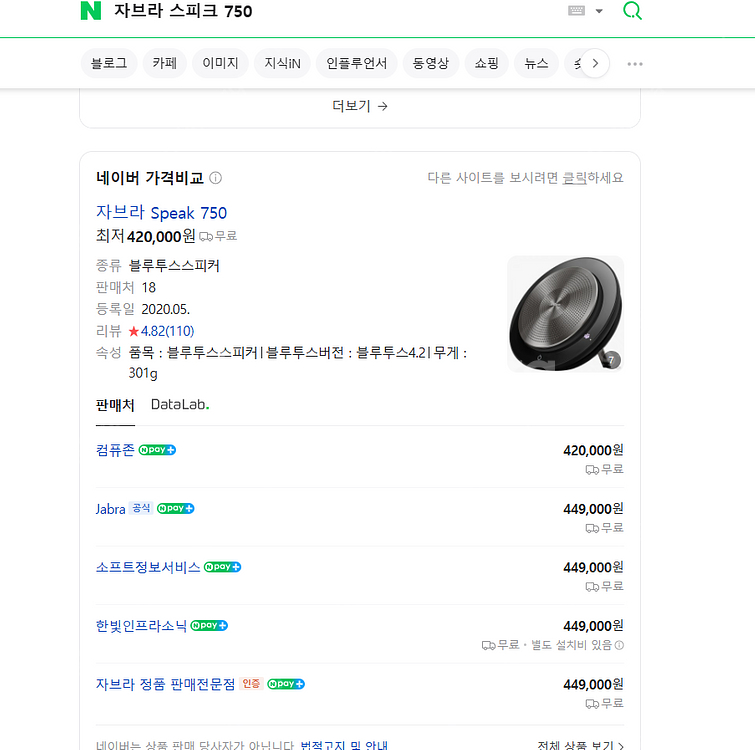Click the truck icon under 컴퓨존 price

[592, 470]
